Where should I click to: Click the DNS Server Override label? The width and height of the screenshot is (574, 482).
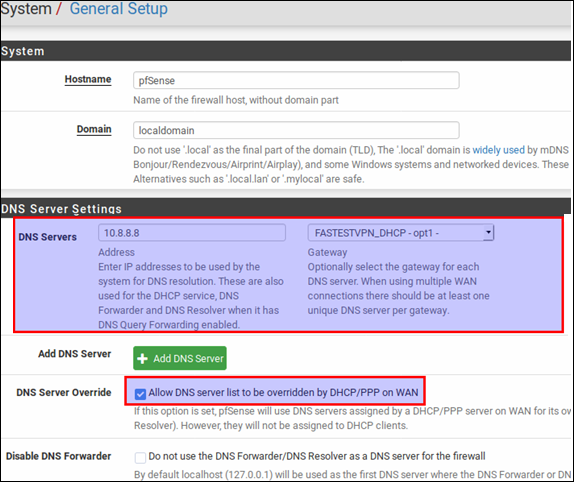(x=64, y=392)
